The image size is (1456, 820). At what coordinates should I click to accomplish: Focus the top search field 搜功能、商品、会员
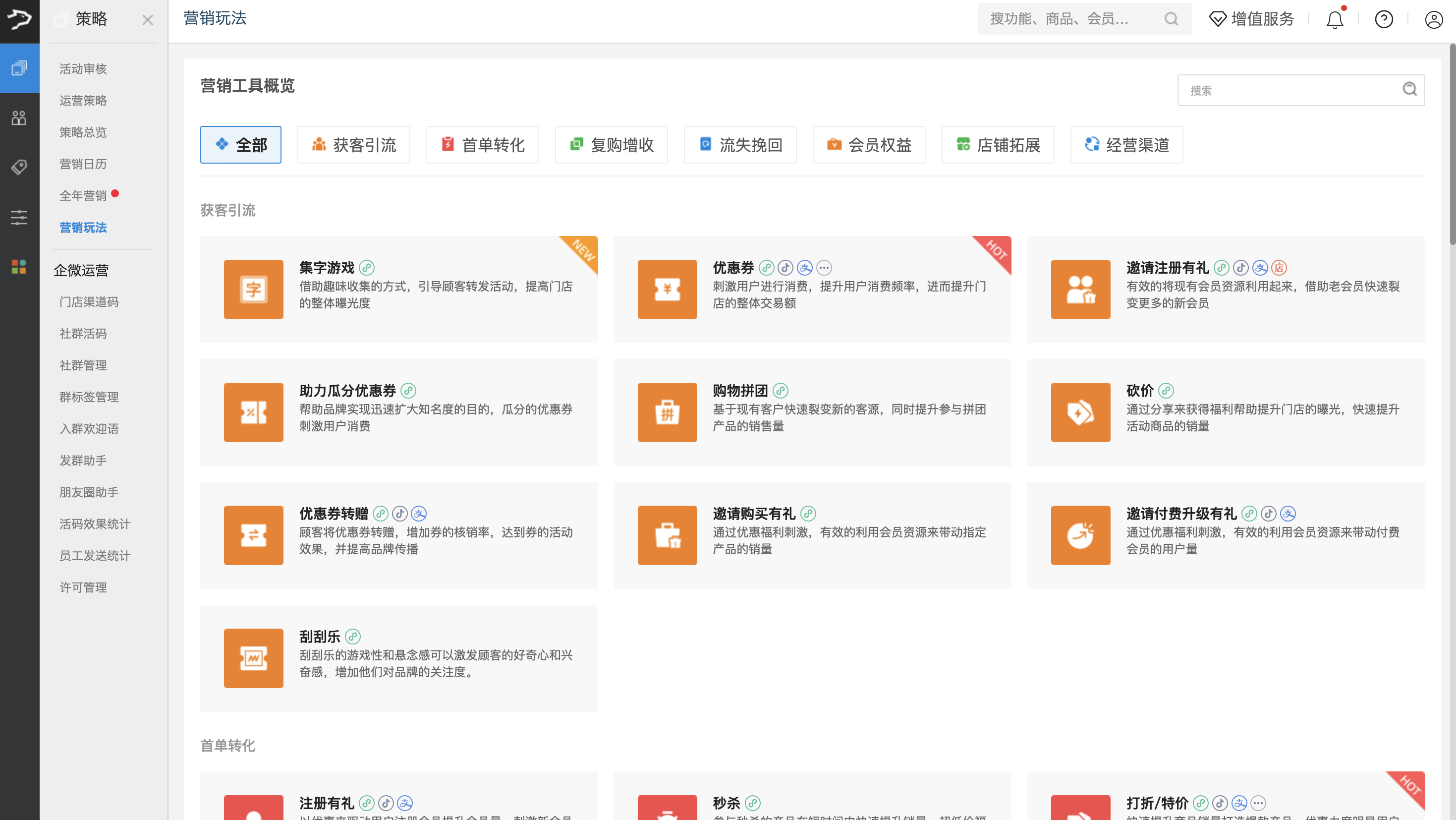click(x=1085, y=19)
